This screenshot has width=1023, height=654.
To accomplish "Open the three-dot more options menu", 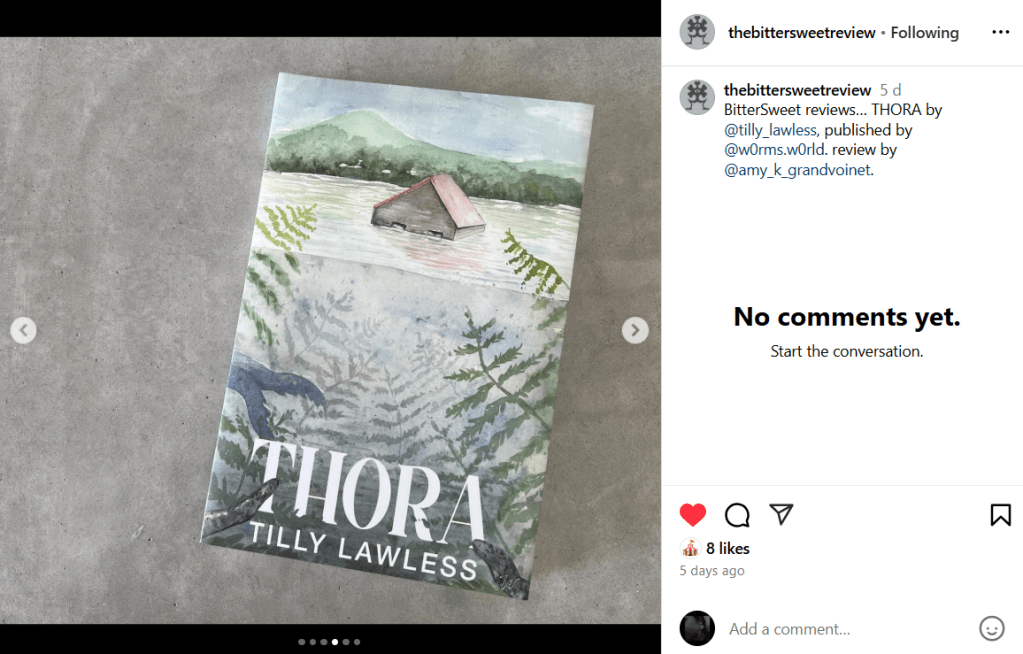I will (1000, 32).
